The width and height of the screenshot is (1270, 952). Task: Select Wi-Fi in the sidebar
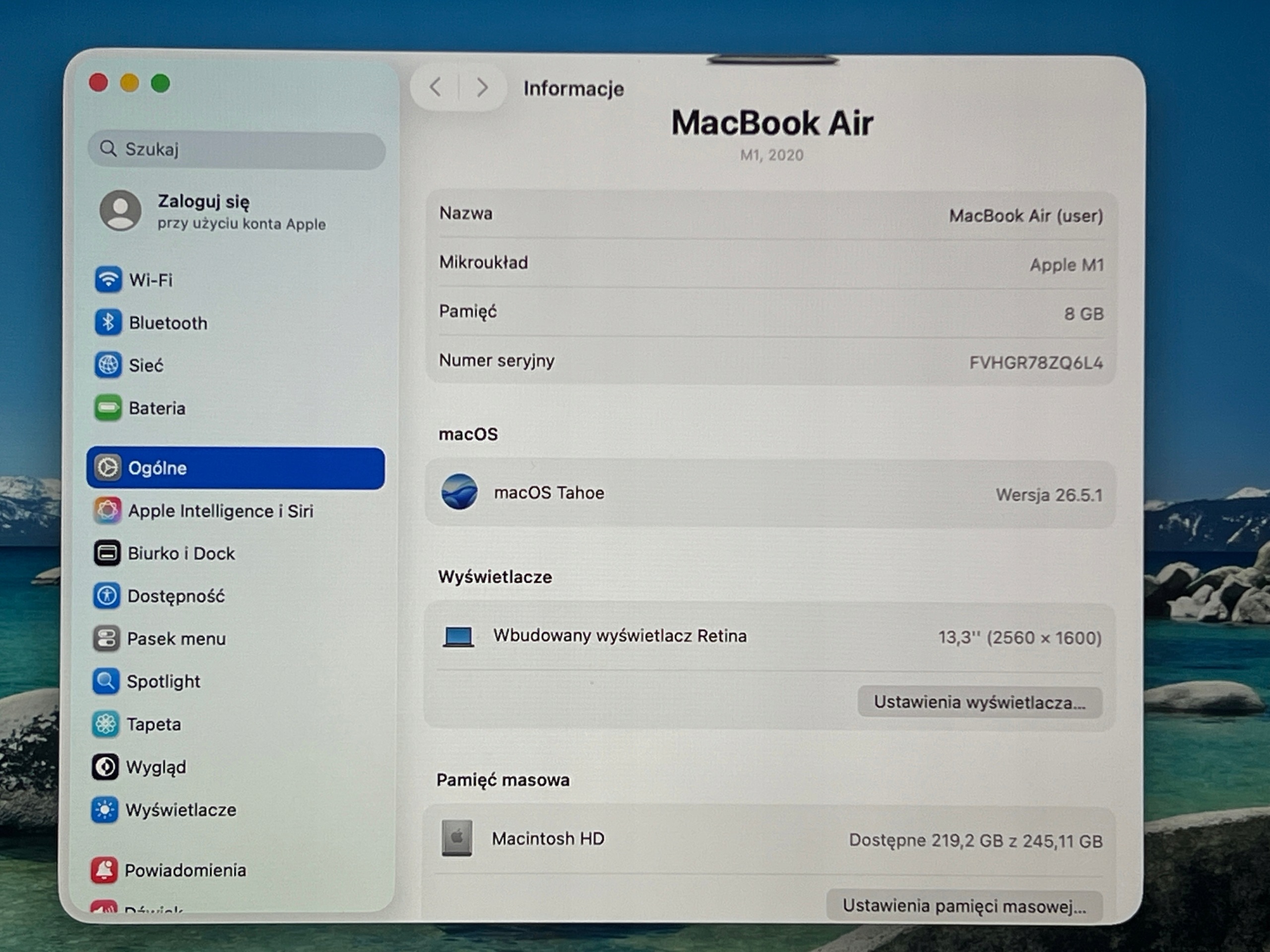tap(151, 280)
